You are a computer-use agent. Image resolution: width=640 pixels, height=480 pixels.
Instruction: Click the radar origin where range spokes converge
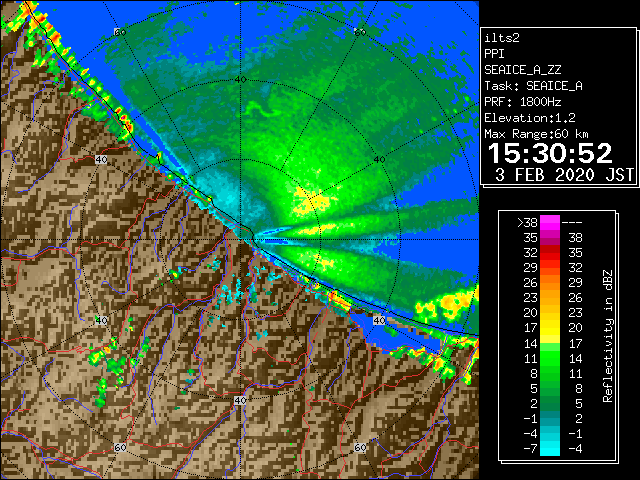[x=241, y=240]
